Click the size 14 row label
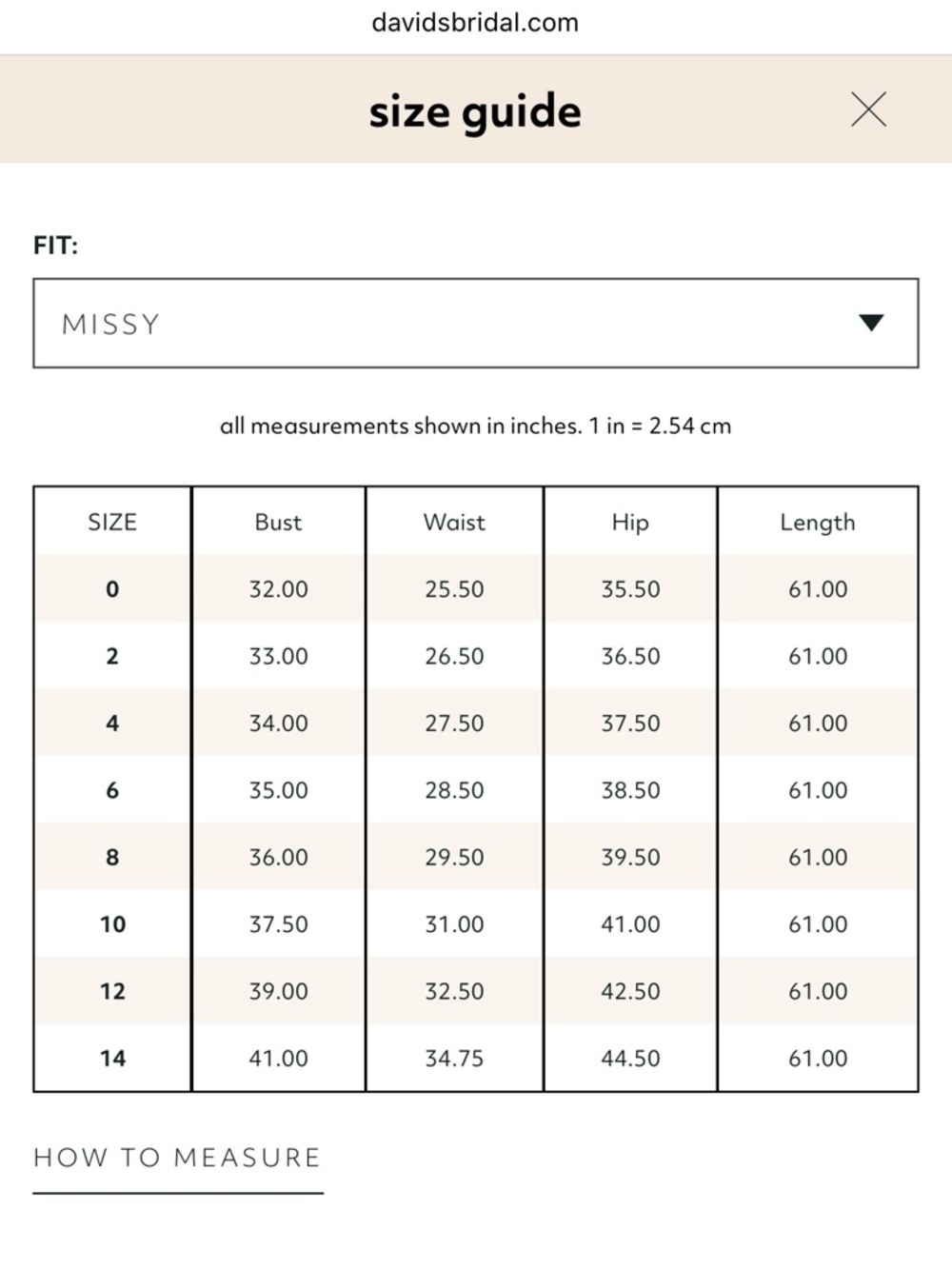Image resolution: width=952 pixels, height=1269 pixels. (112, 1058)
